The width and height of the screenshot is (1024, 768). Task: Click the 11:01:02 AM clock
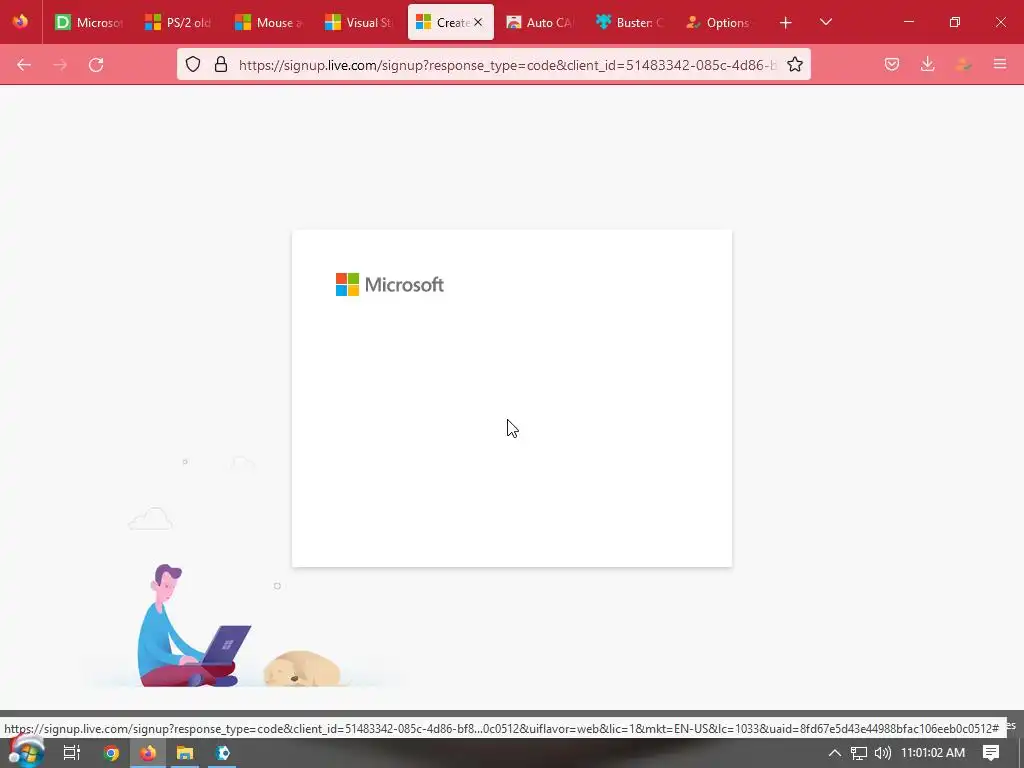[x=933, y=753]
